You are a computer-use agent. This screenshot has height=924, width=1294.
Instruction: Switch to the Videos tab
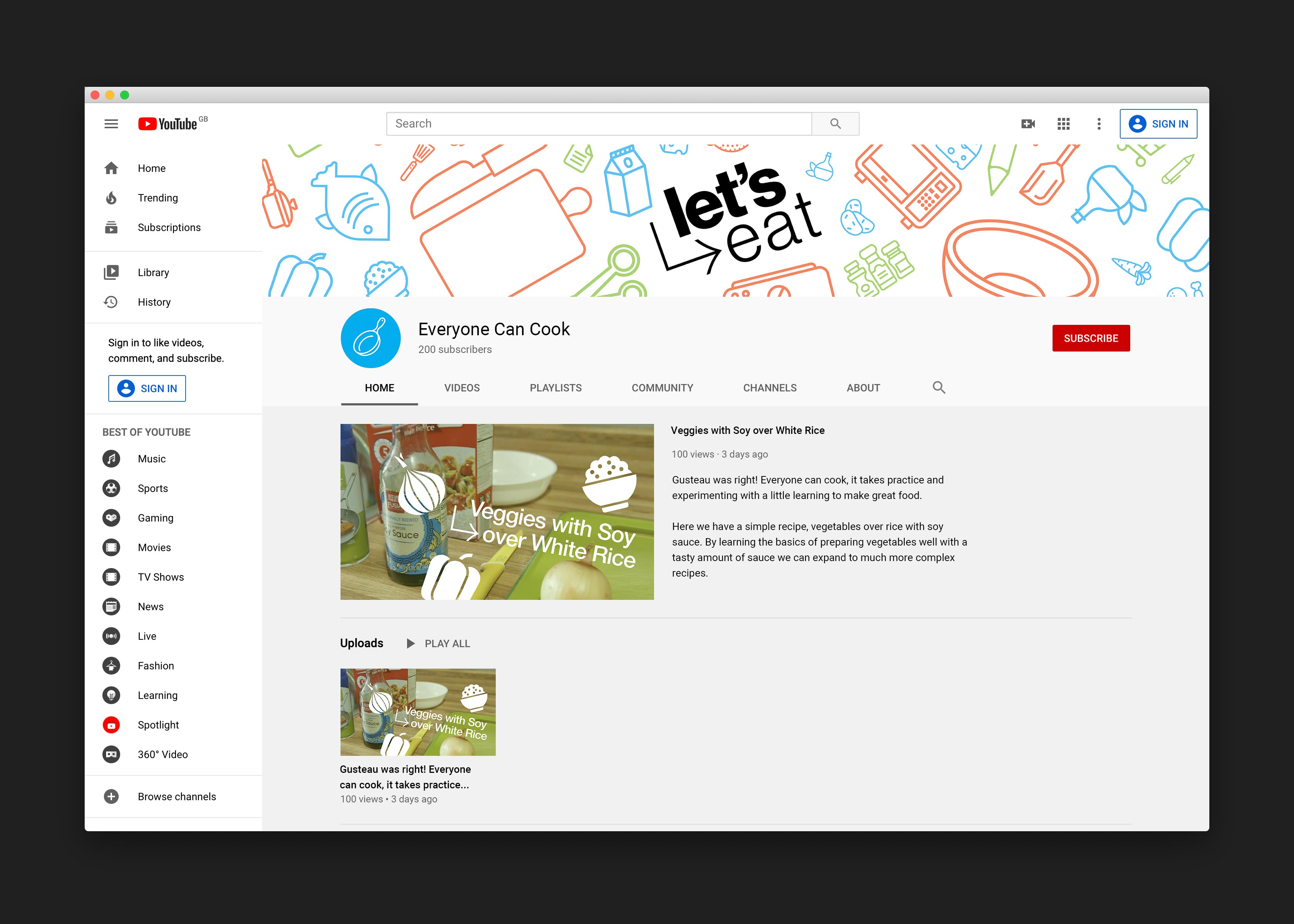coord(461,388)
